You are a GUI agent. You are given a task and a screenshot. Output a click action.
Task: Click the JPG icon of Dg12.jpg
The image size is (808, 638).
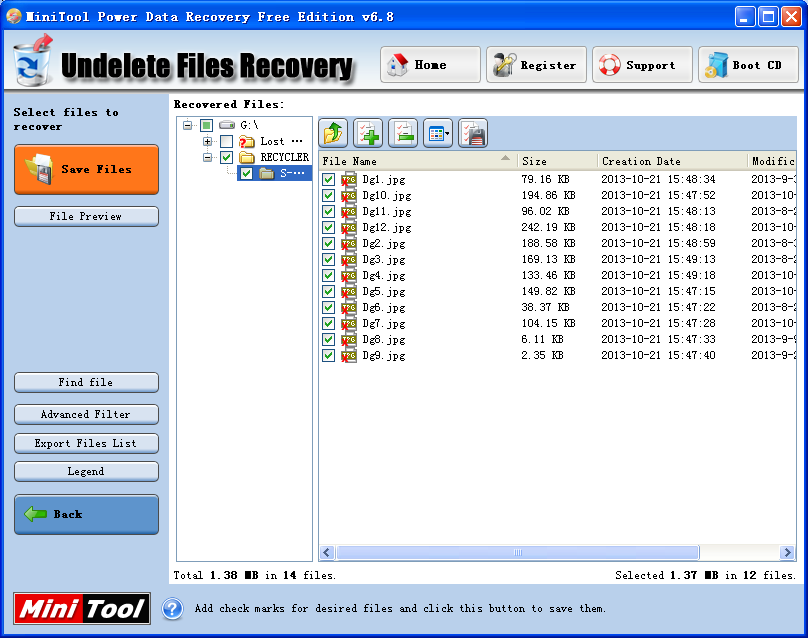(349, 227)
